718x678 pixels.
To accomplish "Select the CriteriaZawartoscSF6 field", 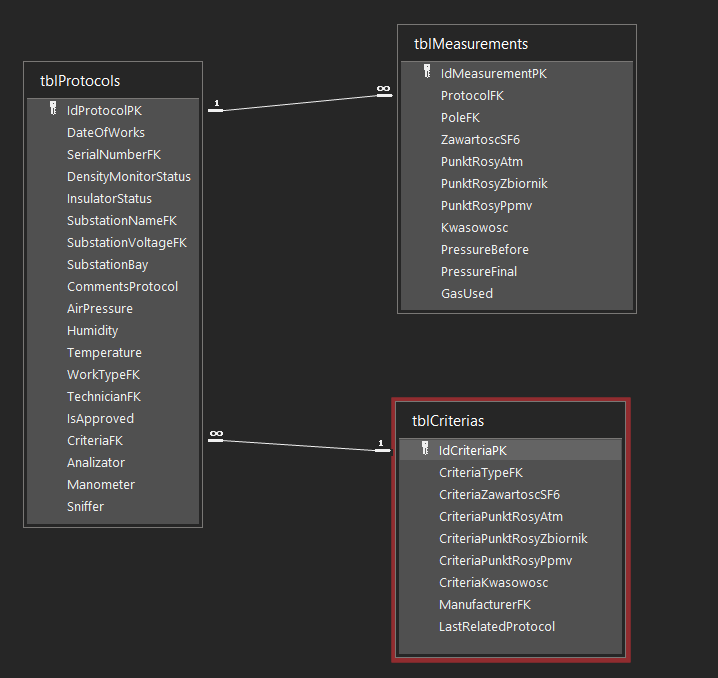I will tap(499, 494).
